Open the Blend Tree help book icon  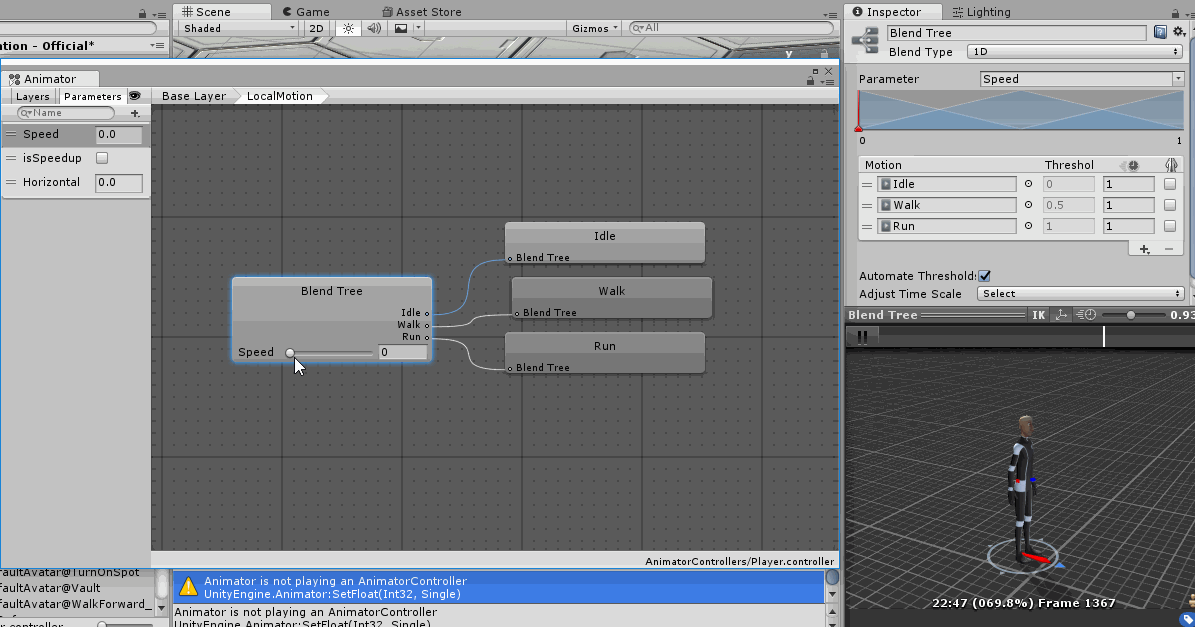click(1160, 33)
